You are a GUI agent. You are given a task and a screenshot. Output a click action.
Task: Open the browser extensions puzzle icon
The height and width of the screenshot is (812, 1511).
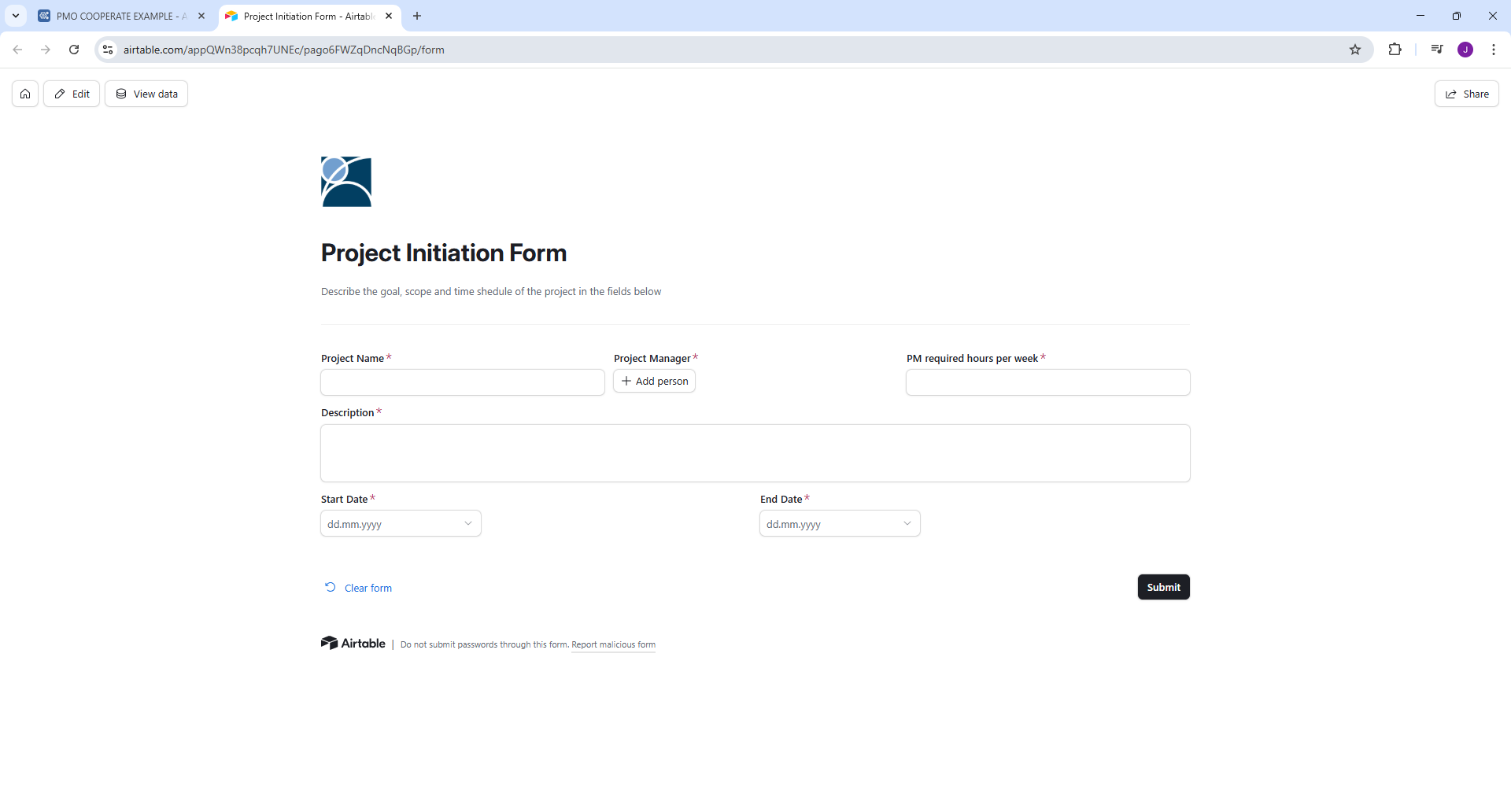[x=1395, y=50]
